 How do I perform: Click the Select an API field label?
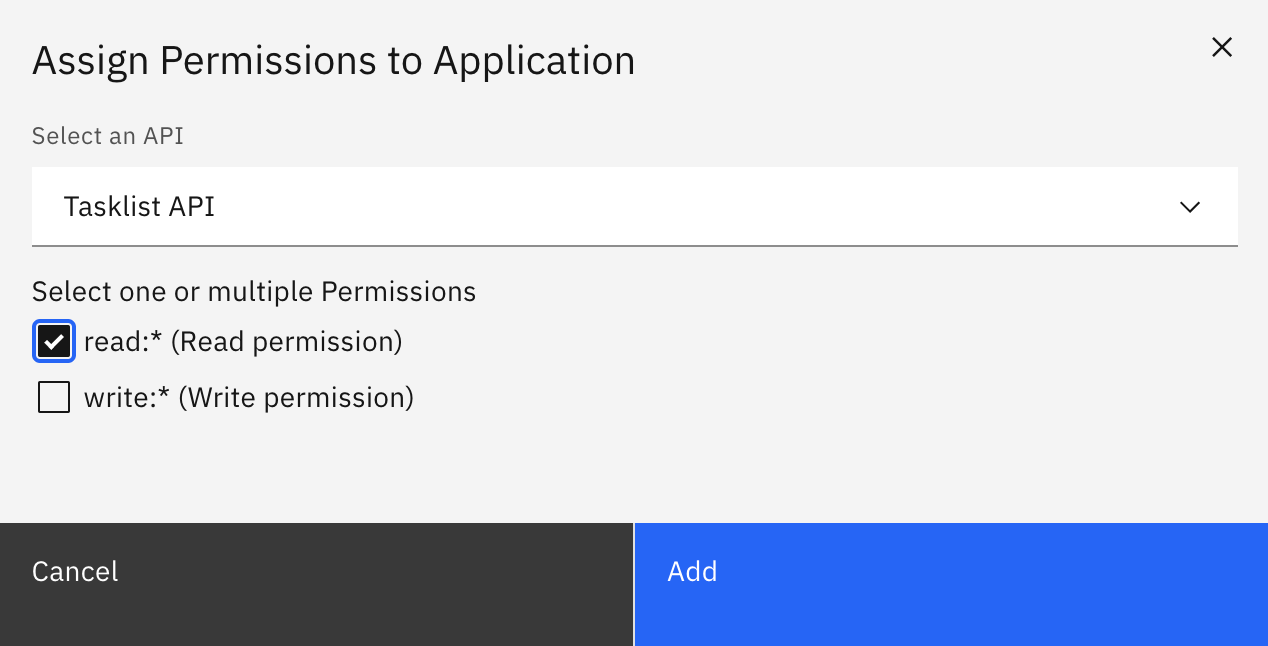[x=107, y=135]
